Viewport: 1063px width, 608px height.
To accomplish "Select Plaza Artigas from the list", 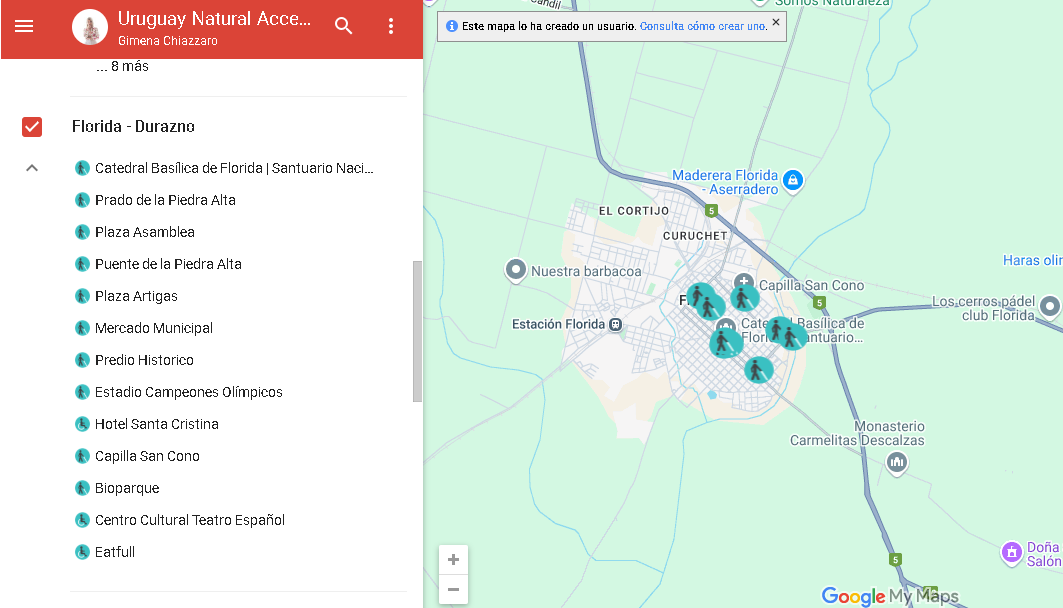I will (x=136, y=296).
